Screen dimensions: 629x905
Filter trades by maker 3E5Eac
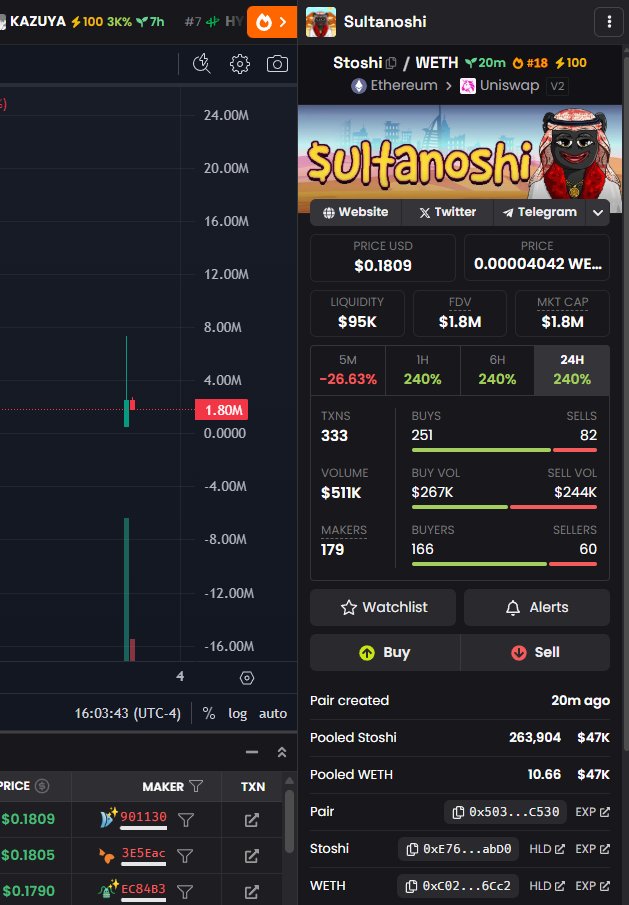point(185,855)
